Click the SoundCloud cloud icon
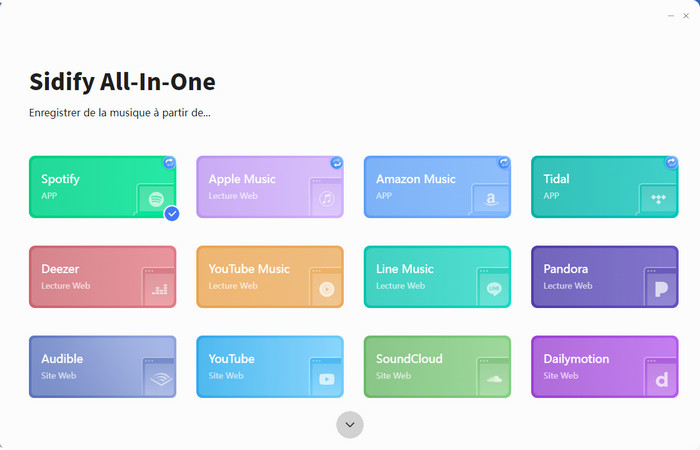This screenshot has height=450, width=700. pos(493,379)
